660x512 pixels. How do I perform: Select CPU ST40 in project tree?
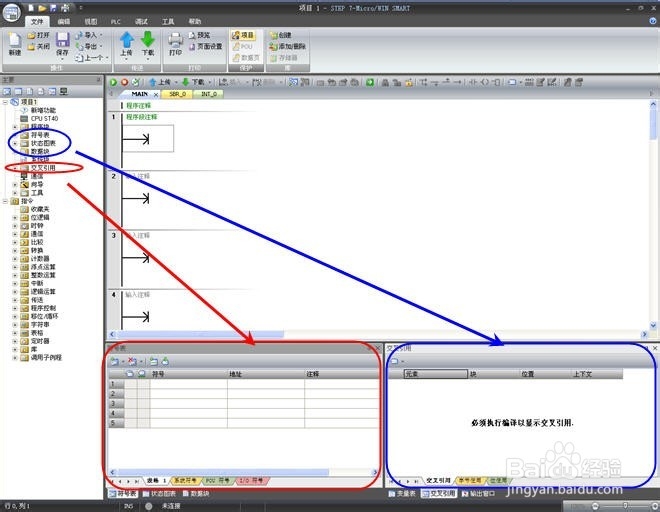point(44,119)
